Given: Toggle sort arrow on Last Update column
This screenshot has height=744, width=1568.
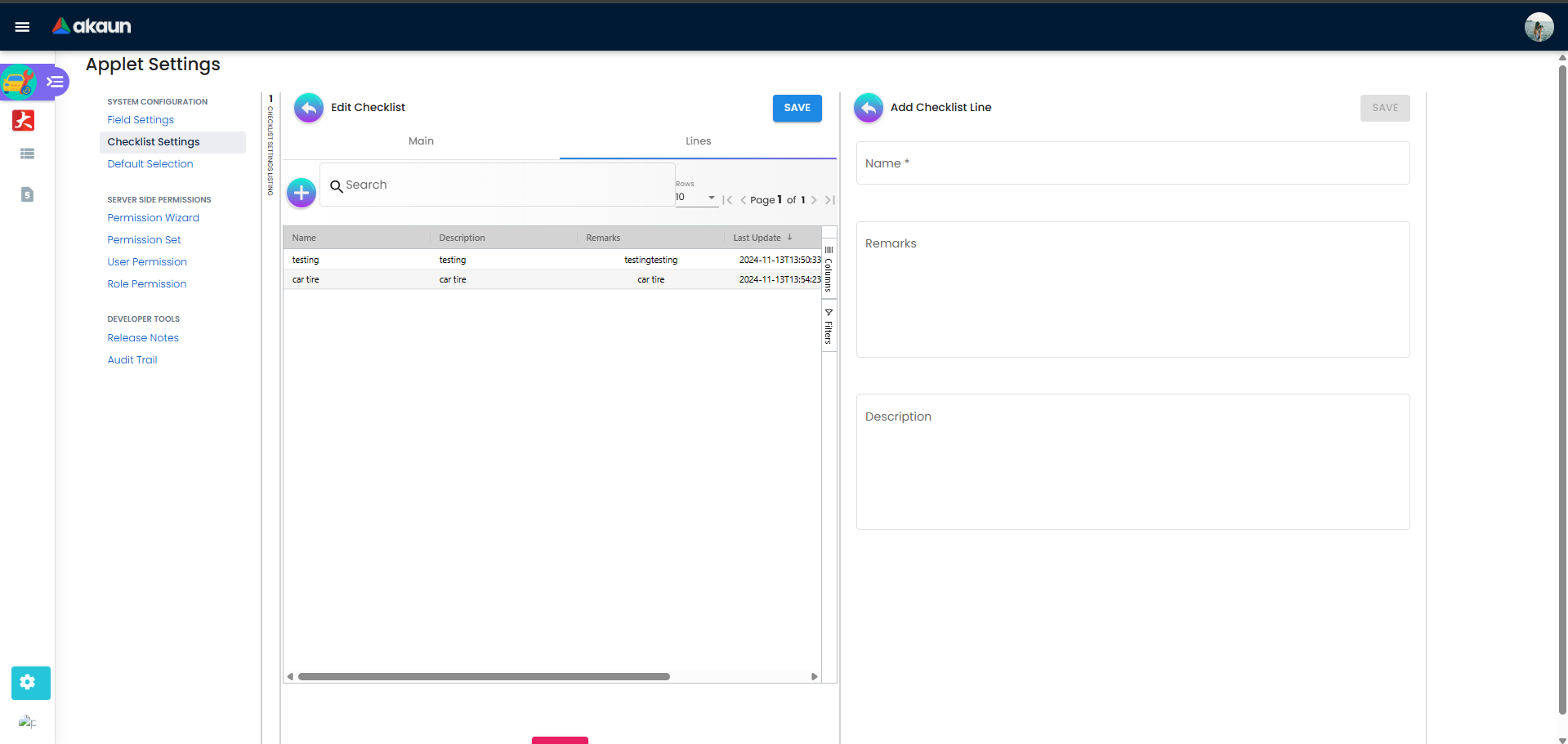Looking at the screenshot, I should [x=789, y=238].
